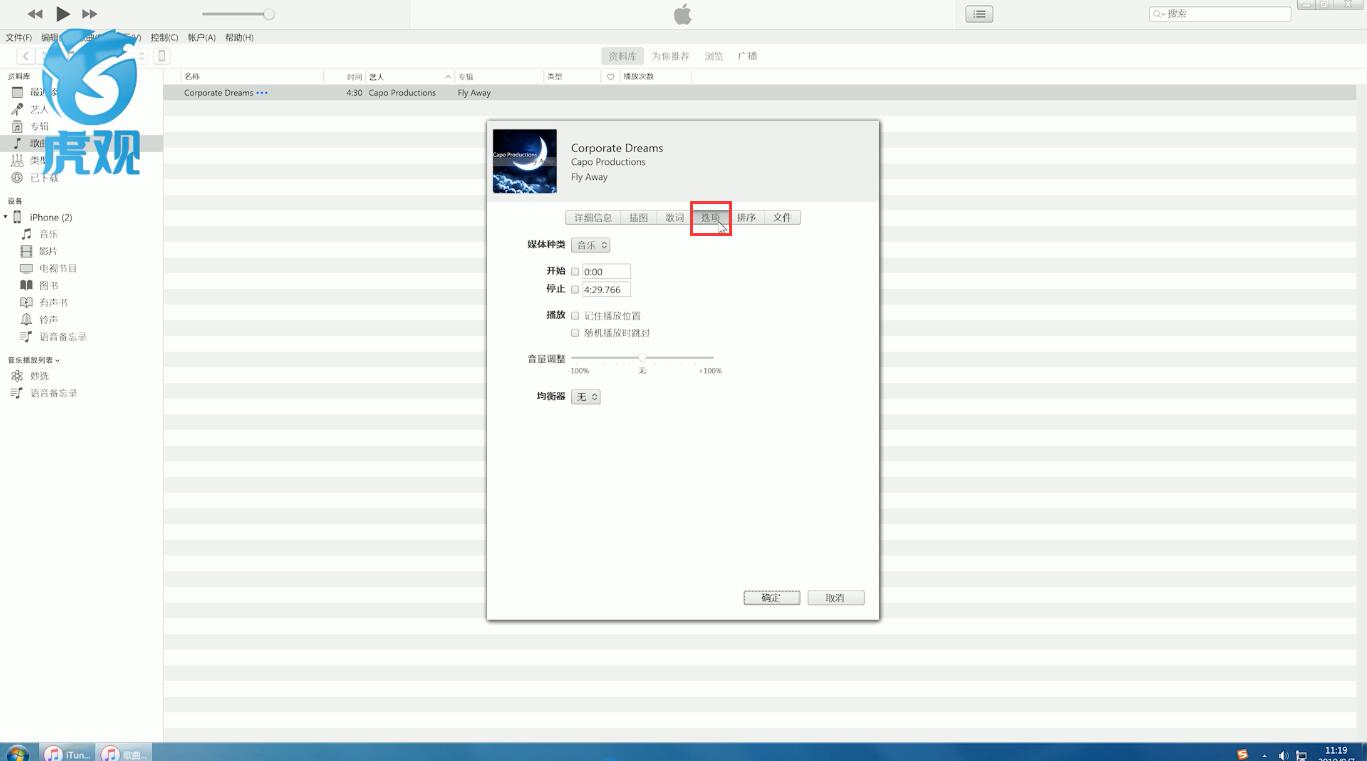
Task: Check 记住播放位置 remember playback position
Action: (x=575, y=316)
